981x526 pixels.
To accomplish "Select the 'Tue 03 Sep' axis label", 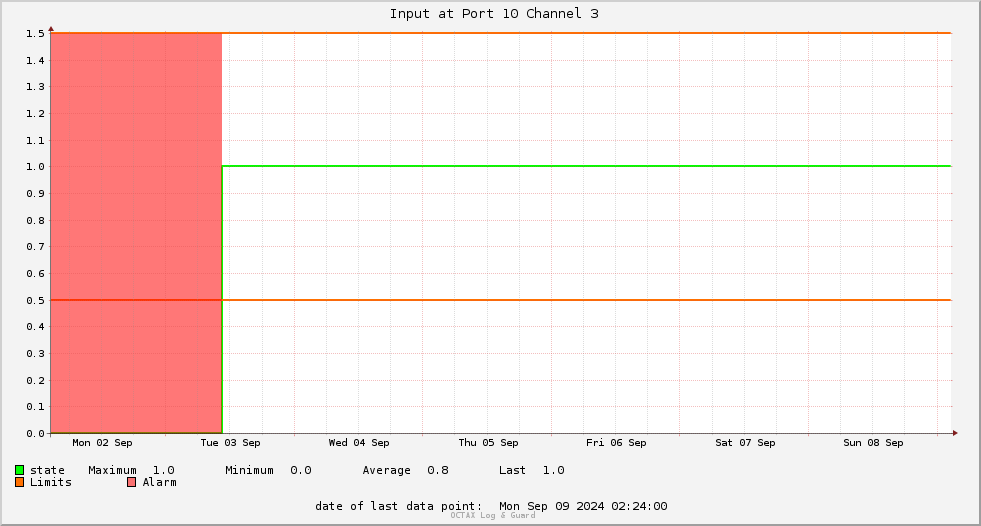I will [x=230, y=443].
